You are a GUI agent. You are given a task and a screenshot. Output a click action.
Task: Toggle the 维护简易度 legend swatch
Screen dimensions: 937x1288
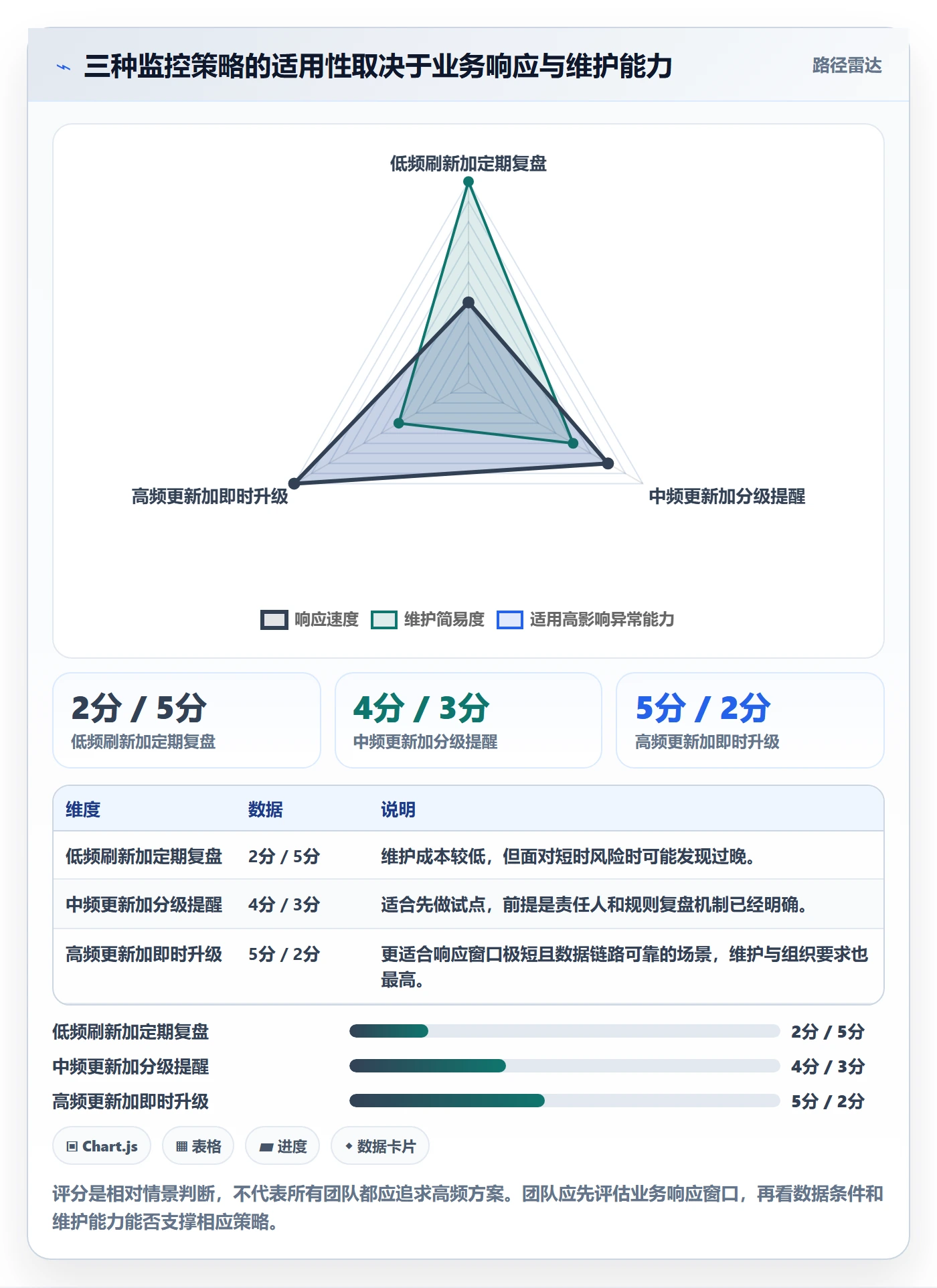click(384, 620)
